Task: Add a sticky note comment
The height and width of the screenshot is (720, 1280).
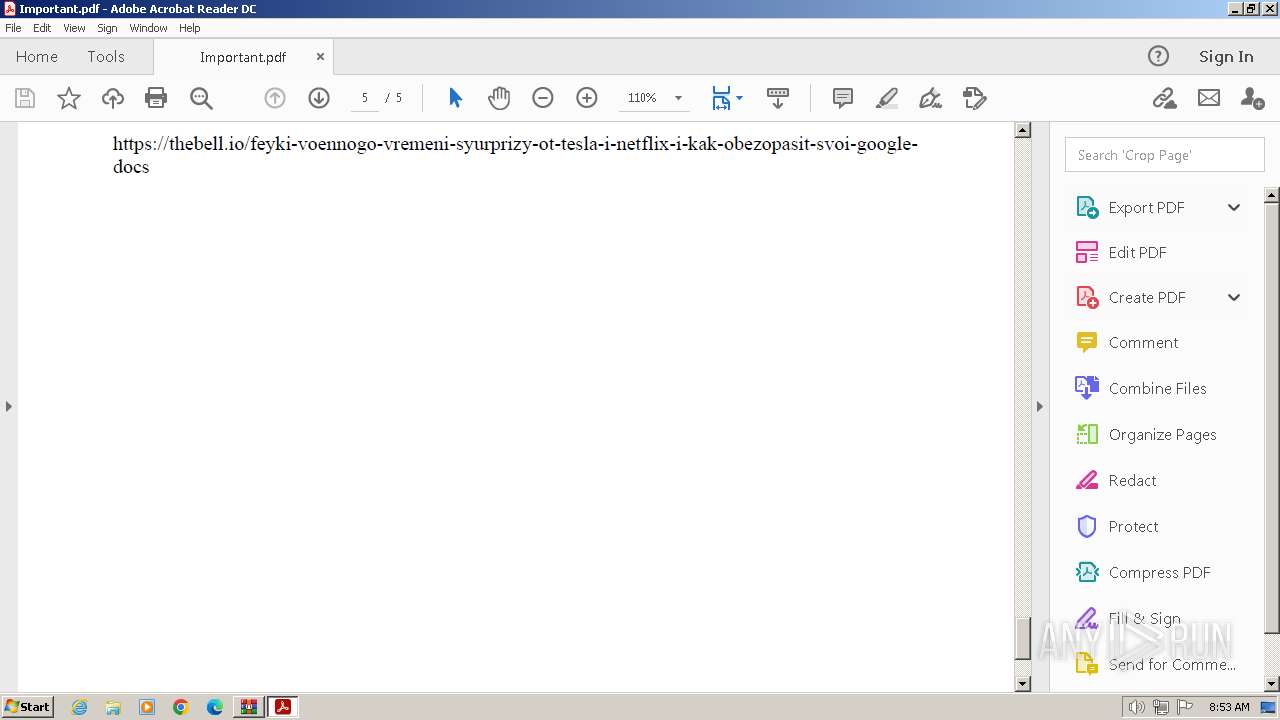Action: 843,98
